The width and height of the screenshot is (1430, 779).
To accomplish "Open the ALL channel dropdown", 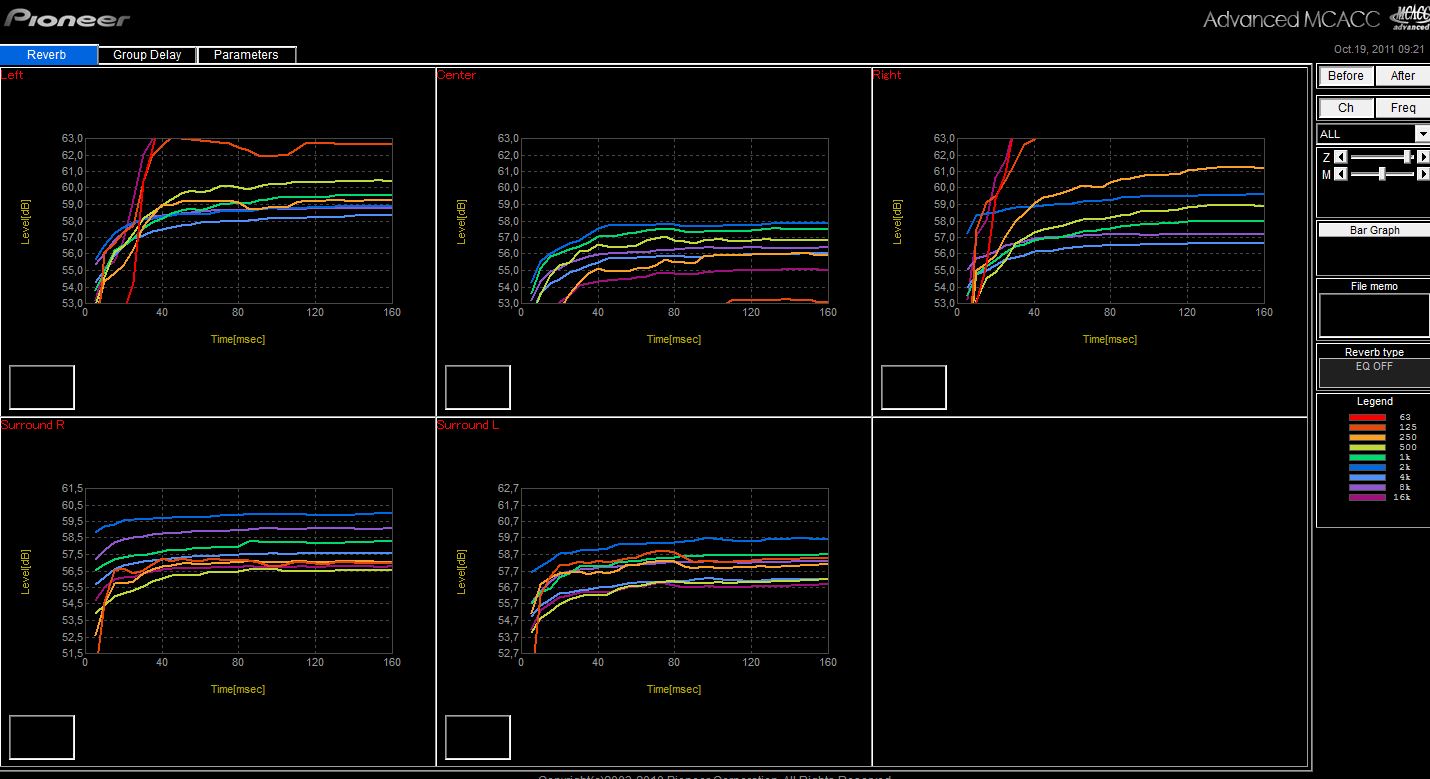I will [x=1422, y=134].
